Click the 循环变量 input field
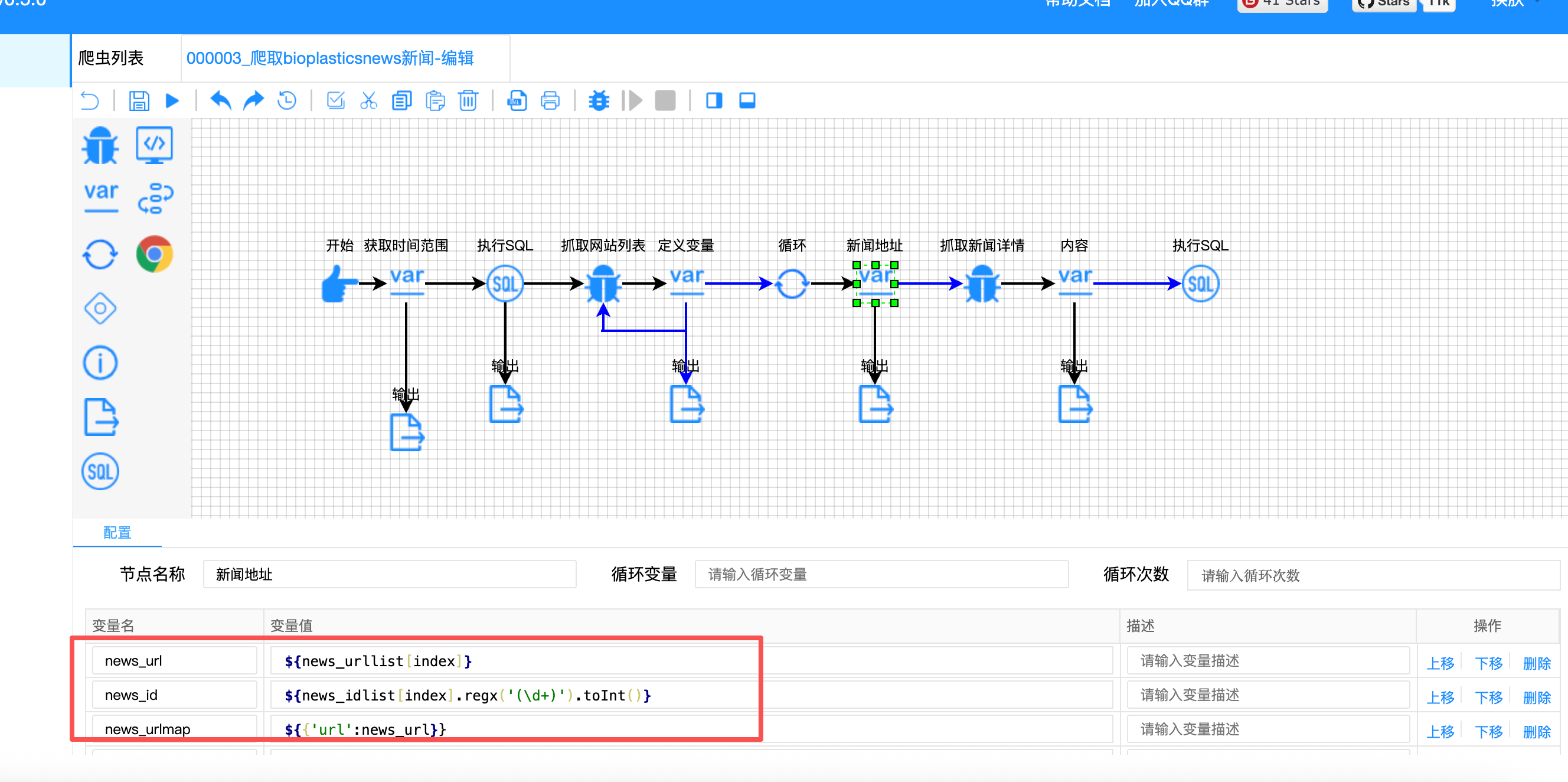This screenshot has height=782, width=1568. click(881, 574)
